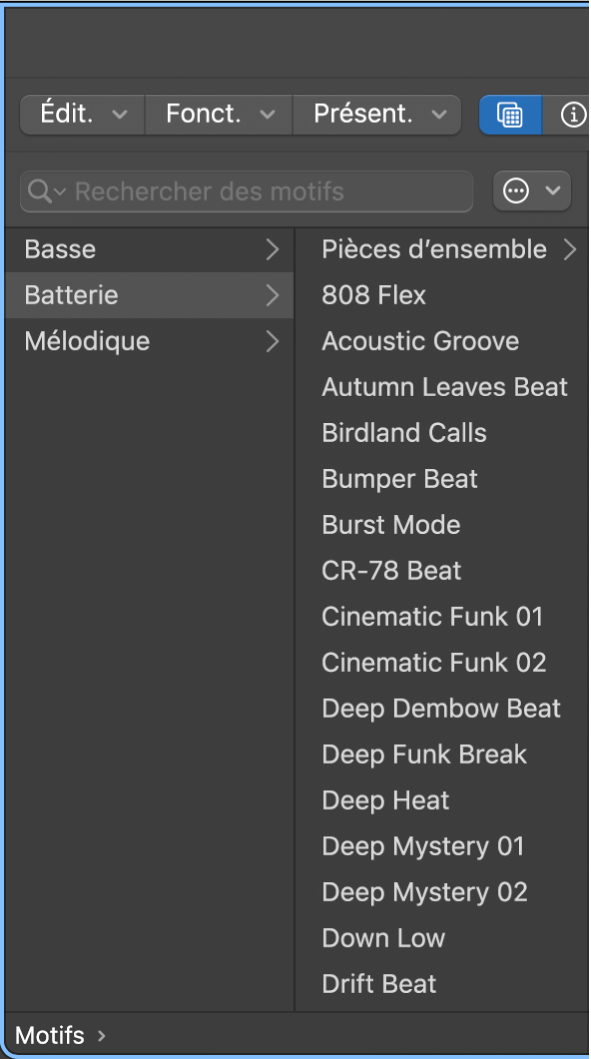This screenshot has width=591, height=1059.
Task: Toggle the pattern browser grid button
Action: 510,115
